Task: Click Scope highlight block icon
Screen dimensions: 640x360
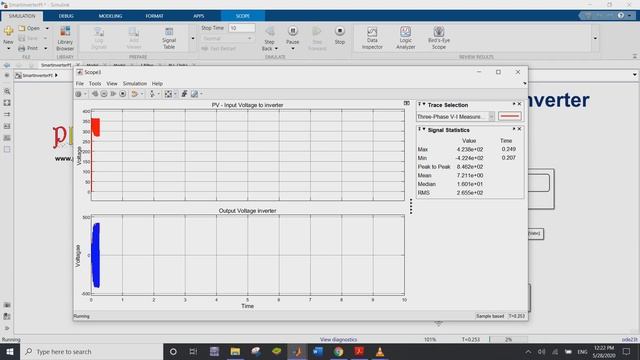Action: [134, 94]
